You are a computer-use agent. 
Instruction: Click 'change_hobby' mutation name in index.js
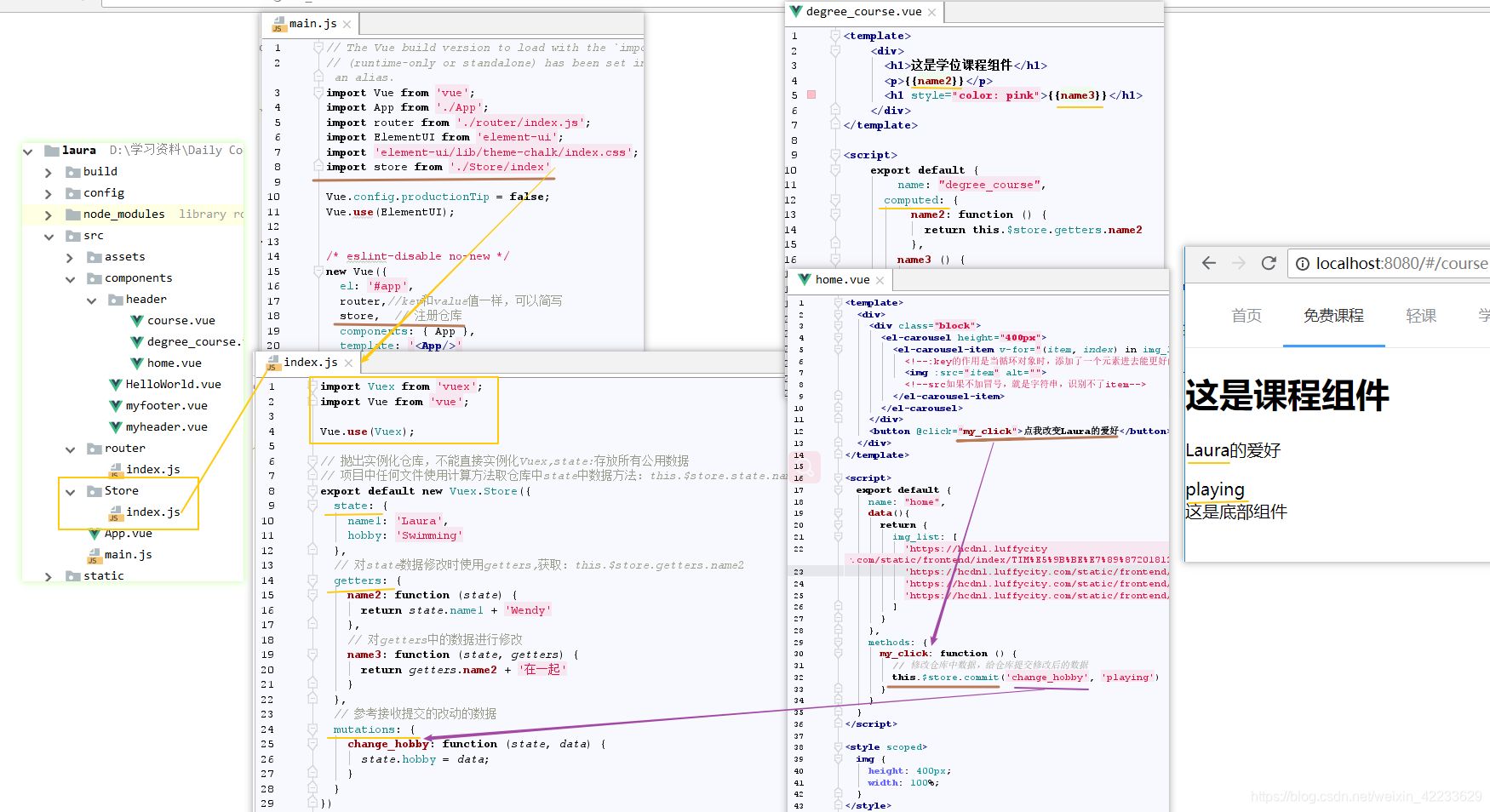tap(388, 744)
